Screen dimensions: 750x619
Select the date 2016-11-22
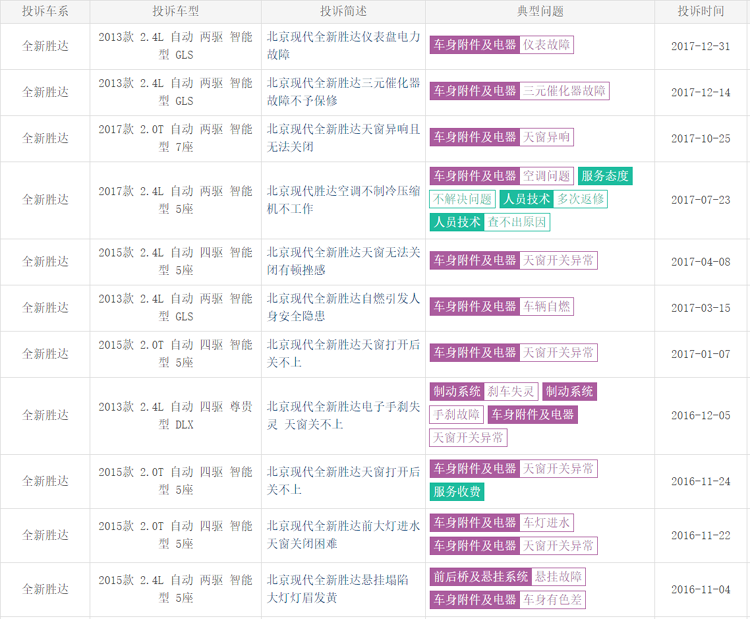pyautogui.click(x=701, y=535)
